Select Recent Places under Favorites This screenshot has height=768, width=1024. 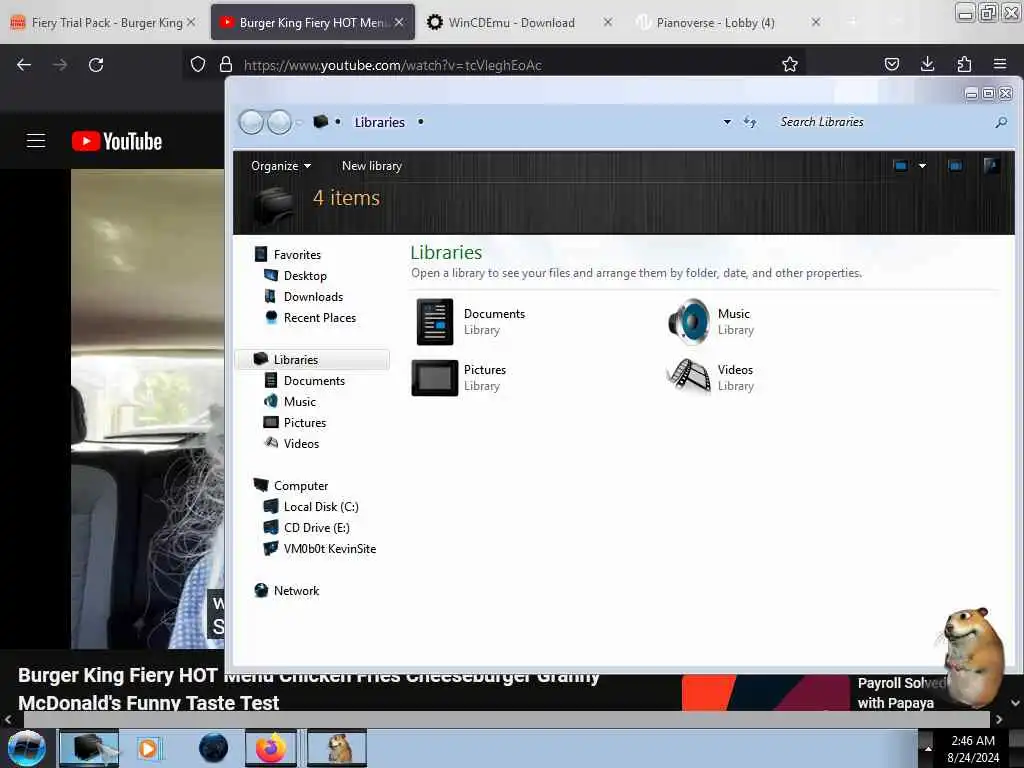[x=310, y=317]
